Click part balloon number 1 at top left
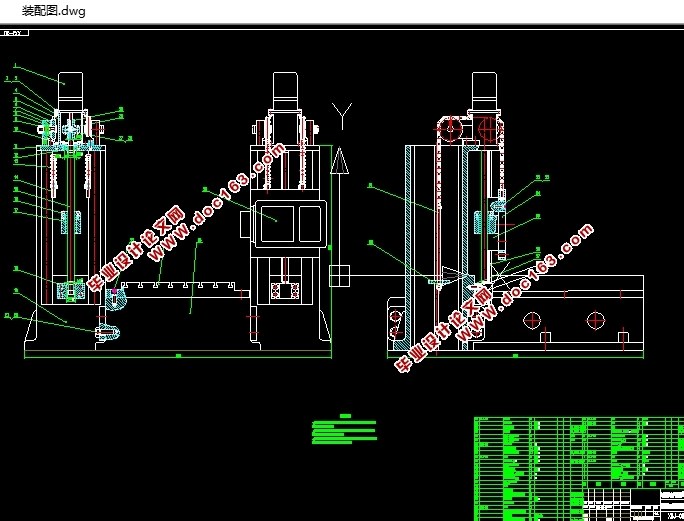 (15, 66)
